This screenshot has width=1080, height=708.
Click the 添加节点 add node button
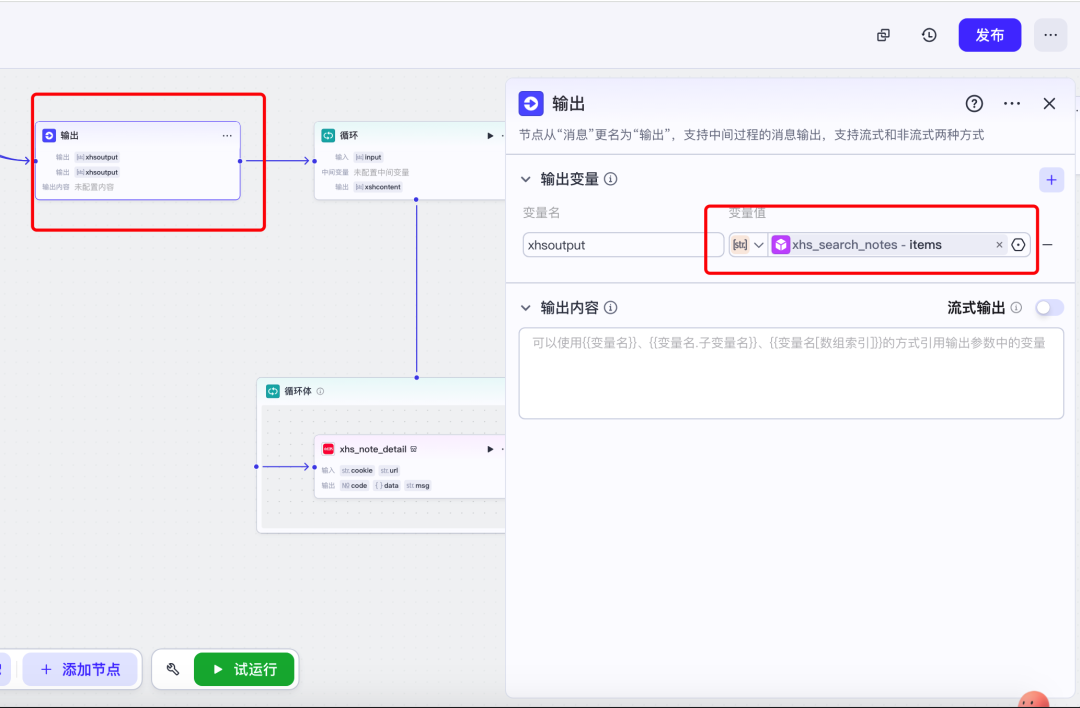tap(81, 669)
